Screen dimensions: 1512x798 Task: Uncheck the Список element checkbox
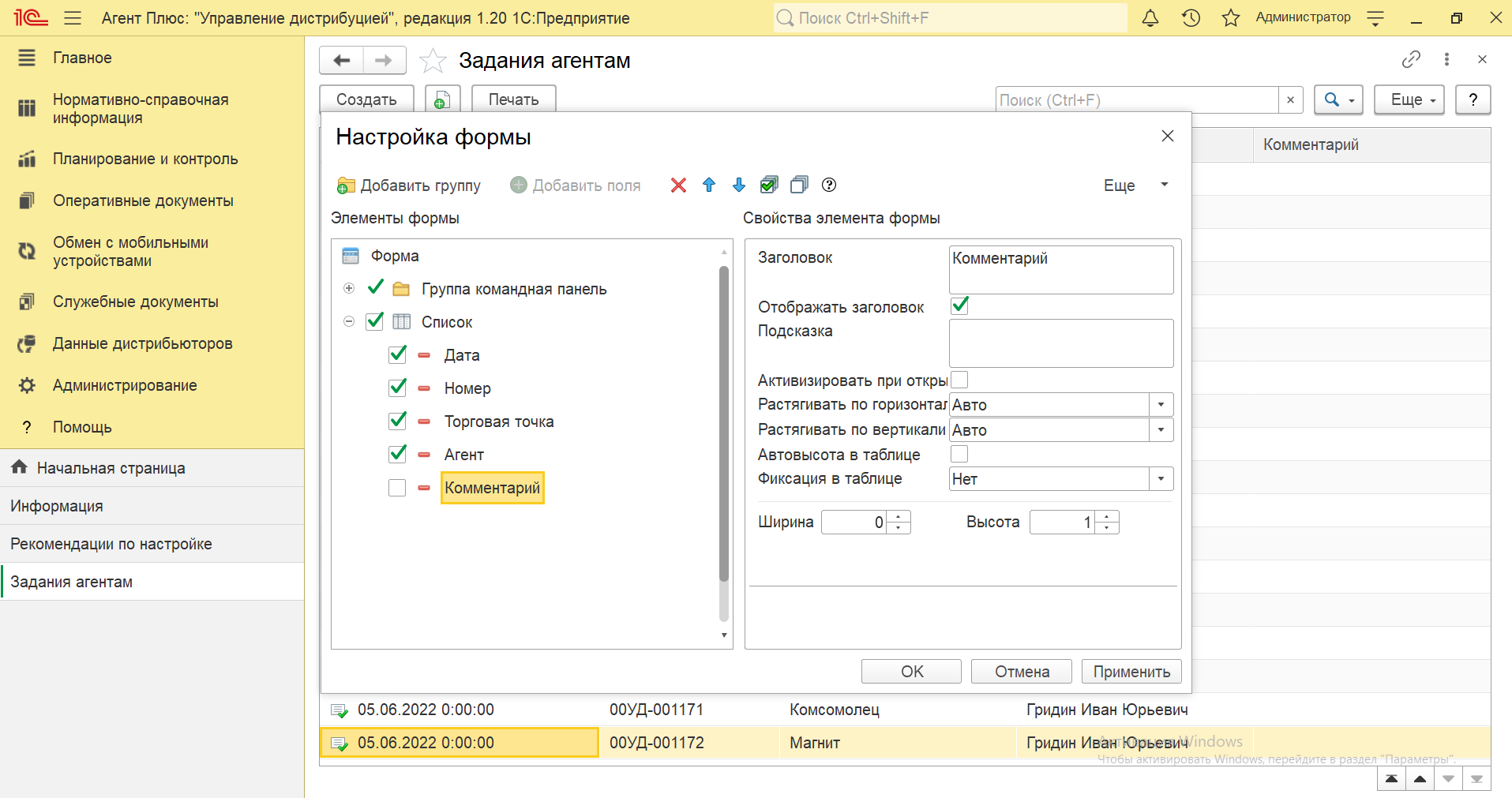pos(375,321)
